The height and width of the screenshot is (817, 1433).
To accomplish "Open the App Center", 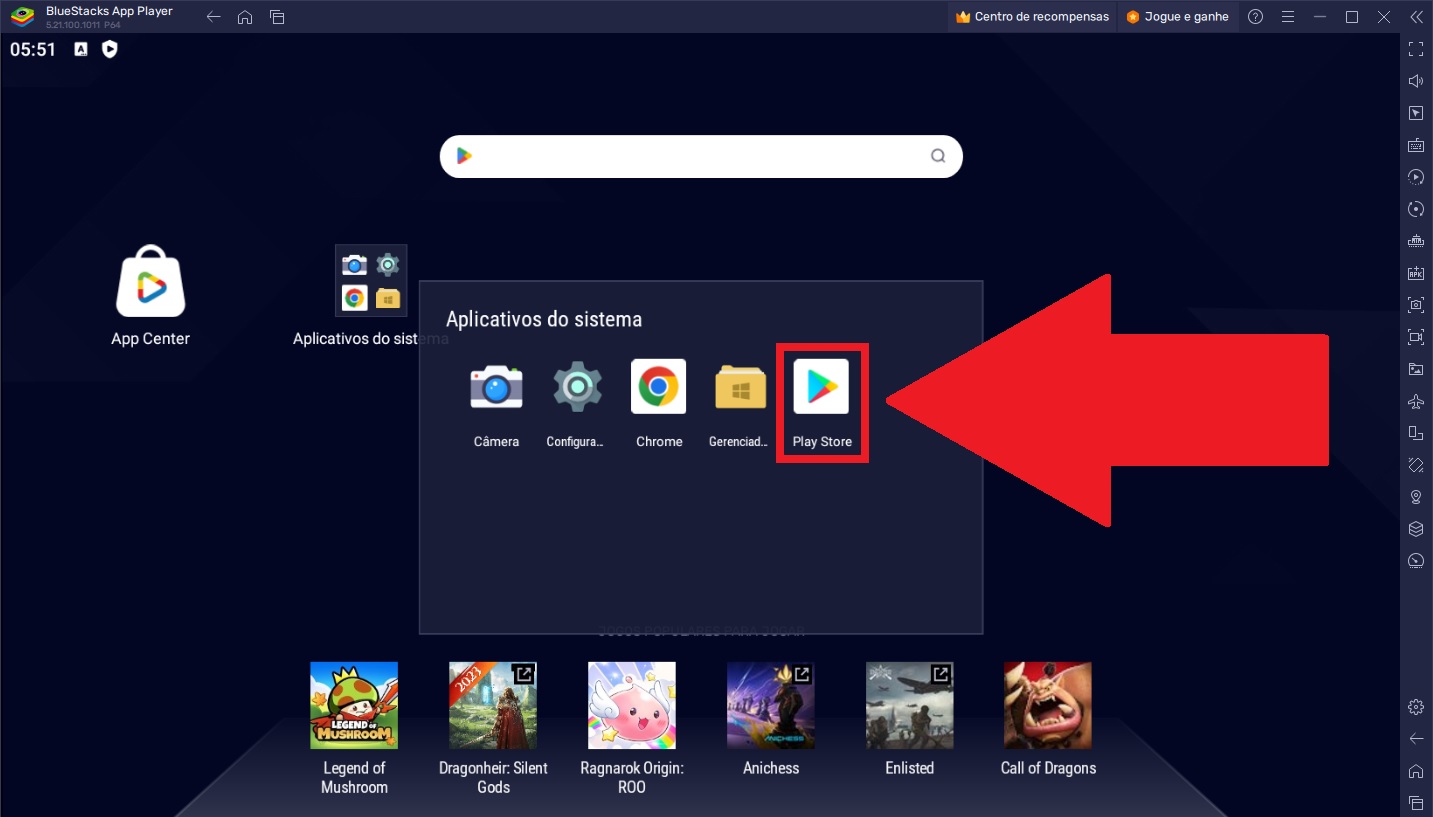I will [x=150, y=281].
